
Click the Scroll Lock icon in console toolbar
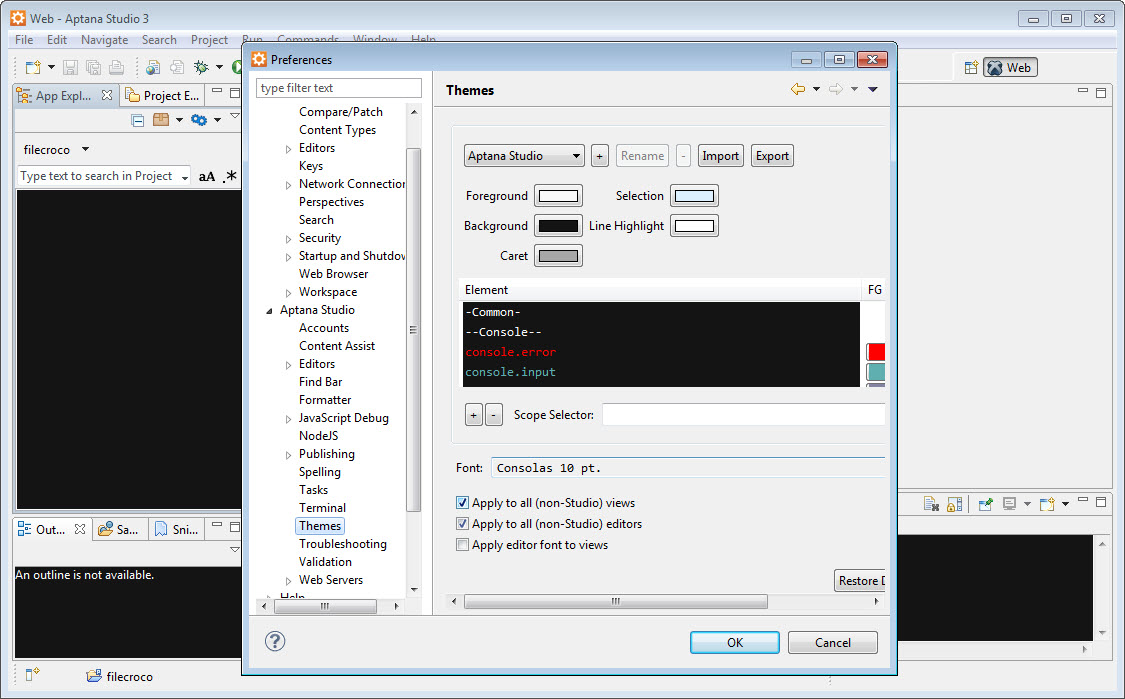pos(954,505)
